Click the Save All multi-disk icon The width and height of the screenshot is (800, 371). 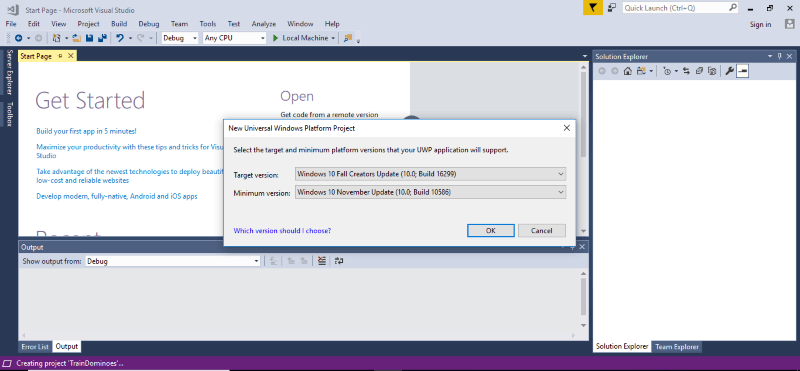pos(102,38)
